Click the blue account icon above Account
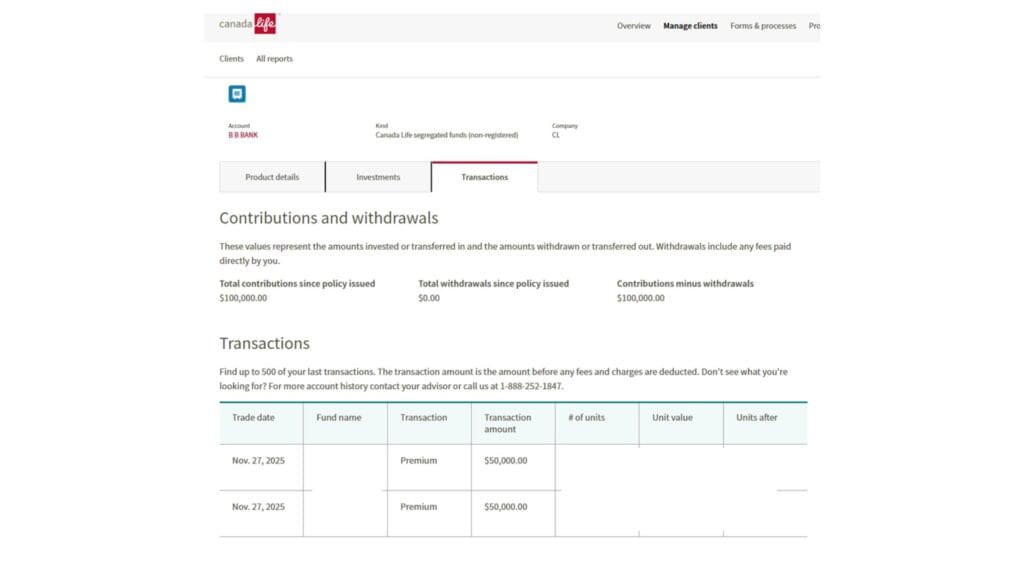 [x=237, y=94]
